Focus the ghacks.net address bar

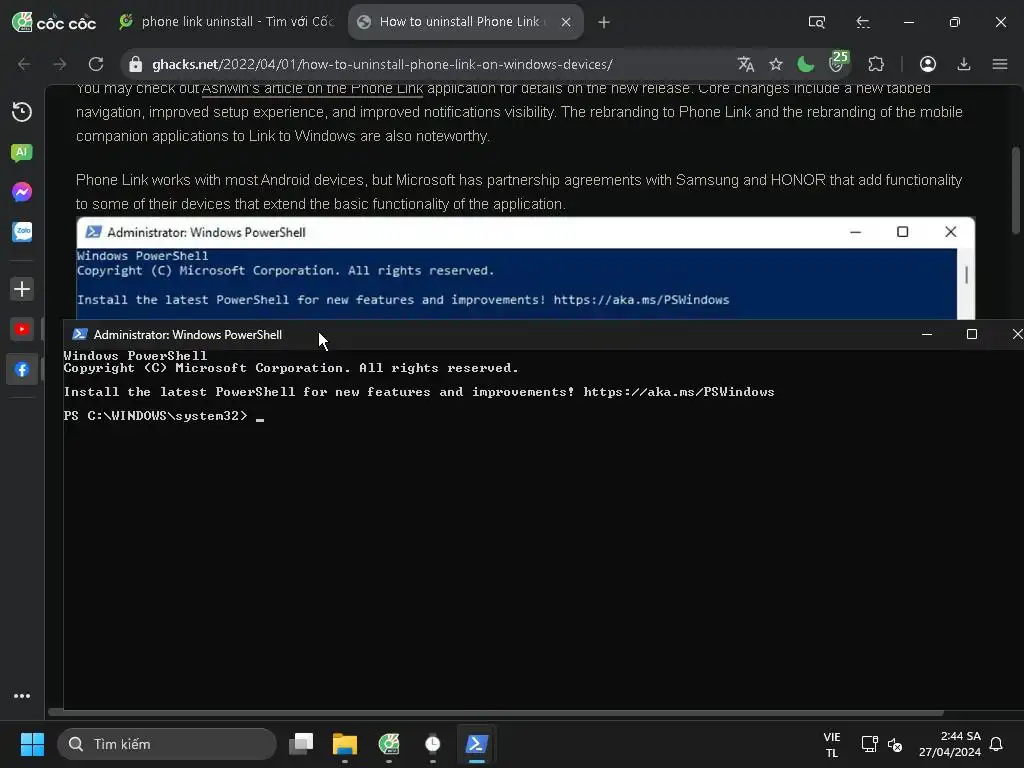(x=382, y=65)
